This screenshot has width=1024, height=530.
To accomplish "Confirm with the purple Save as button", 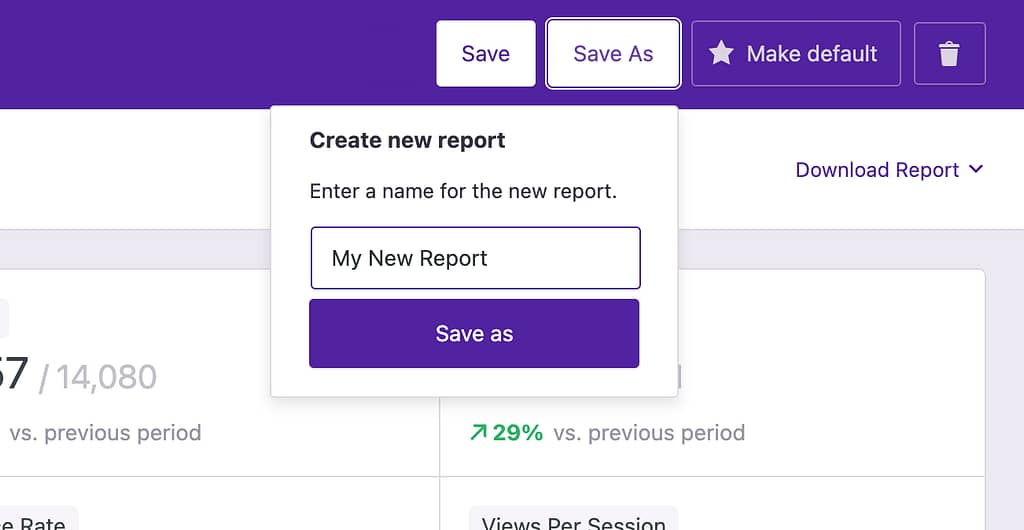I will (474, 334).
